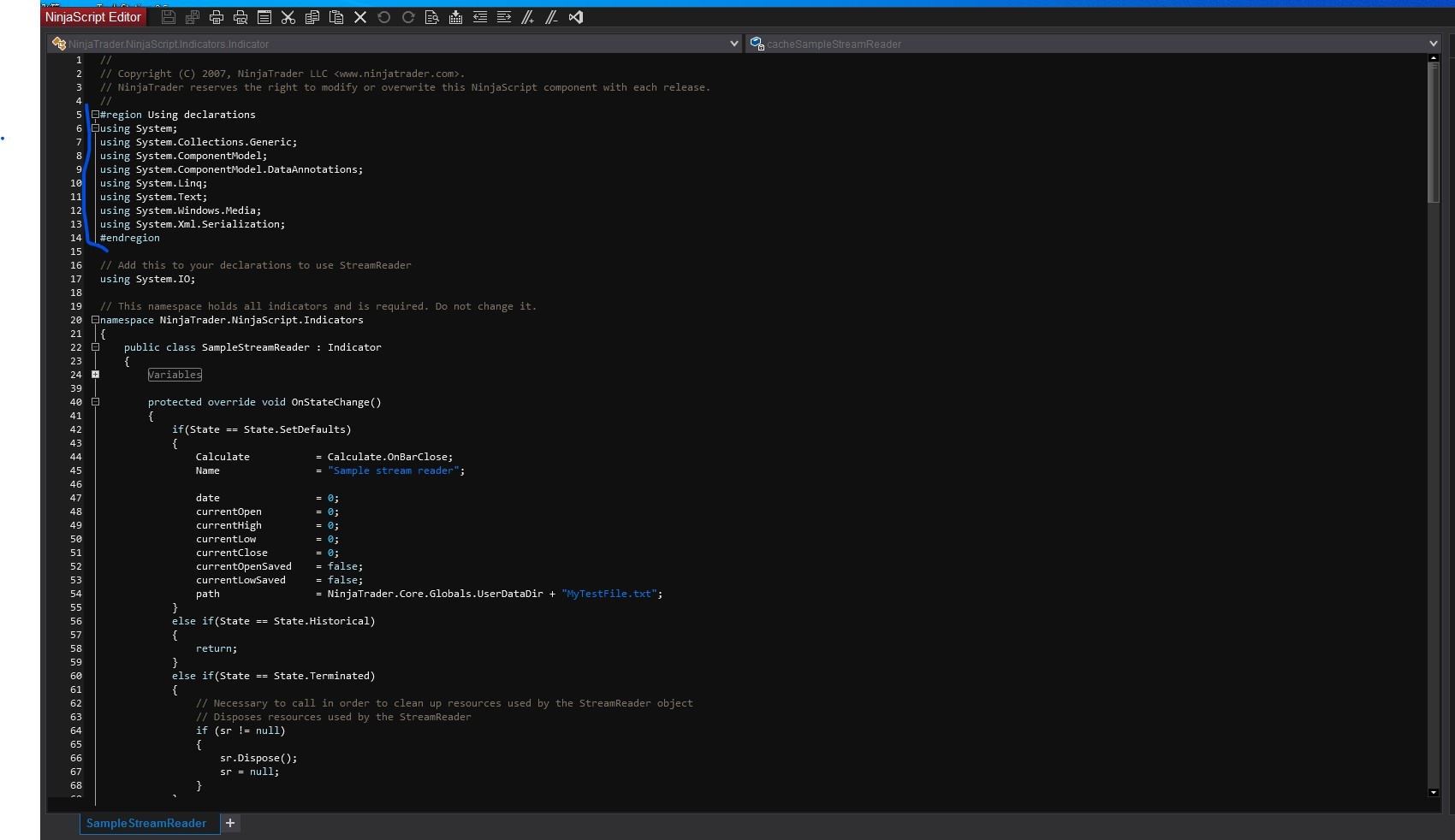Open the NinjaTrader.NinjaScript.Indicators.Indicator type dropdown
The image size is (1455, 840).
(395, 44)
